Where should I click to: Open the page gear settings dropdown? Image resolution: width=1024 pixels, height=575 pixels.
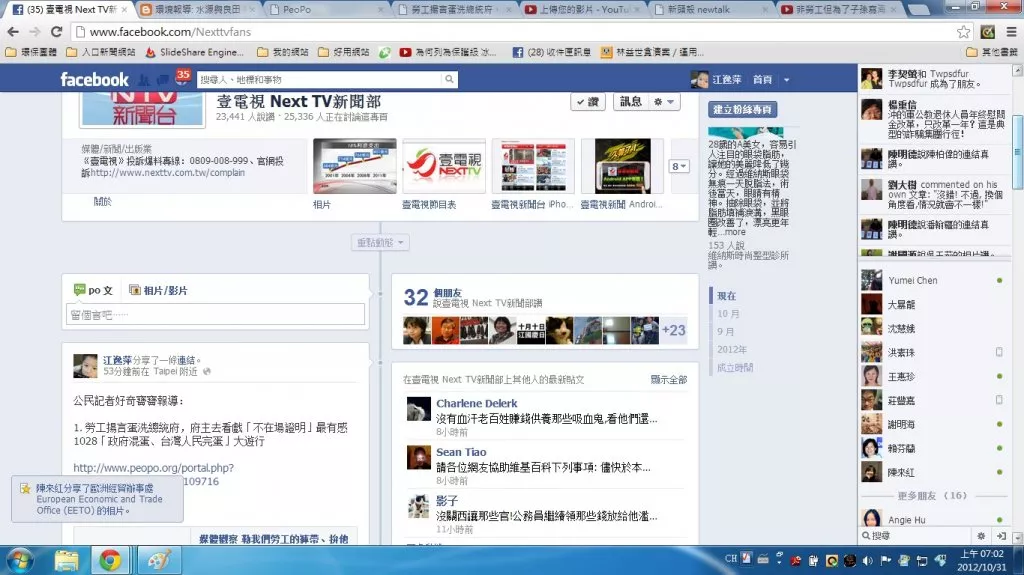click(664, 102)
